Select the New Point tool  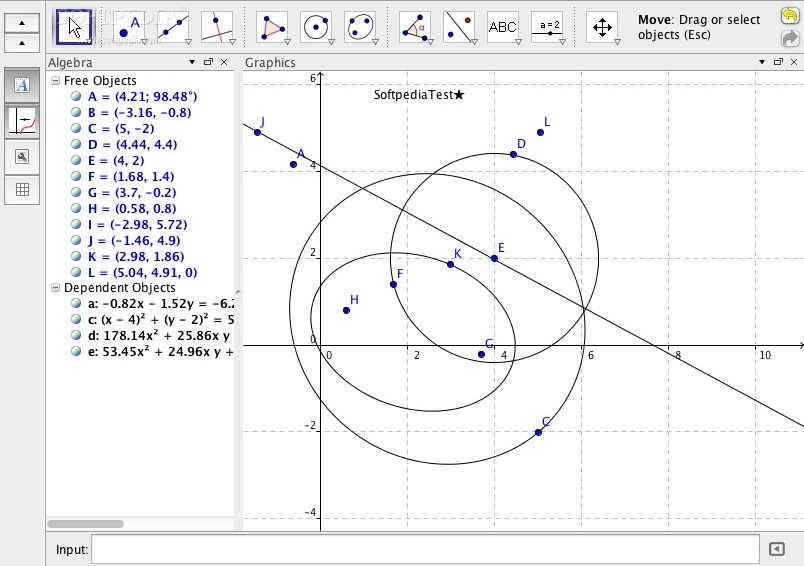129,27
